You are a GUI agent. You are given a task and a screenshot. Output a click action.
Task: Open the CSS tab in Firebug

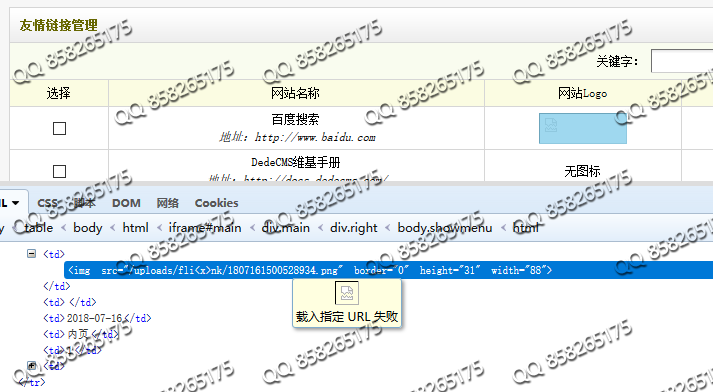(47, 203)
